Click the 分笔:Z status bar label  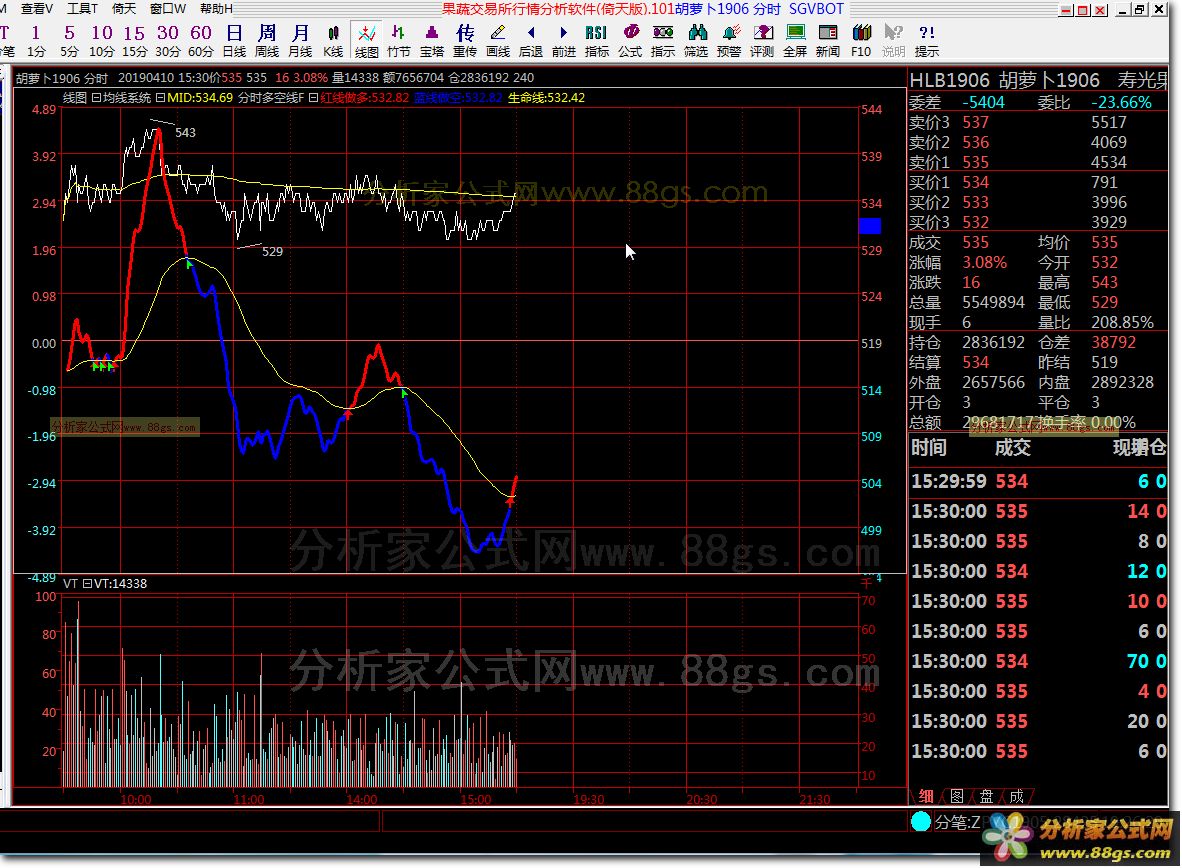coord(957,822)
